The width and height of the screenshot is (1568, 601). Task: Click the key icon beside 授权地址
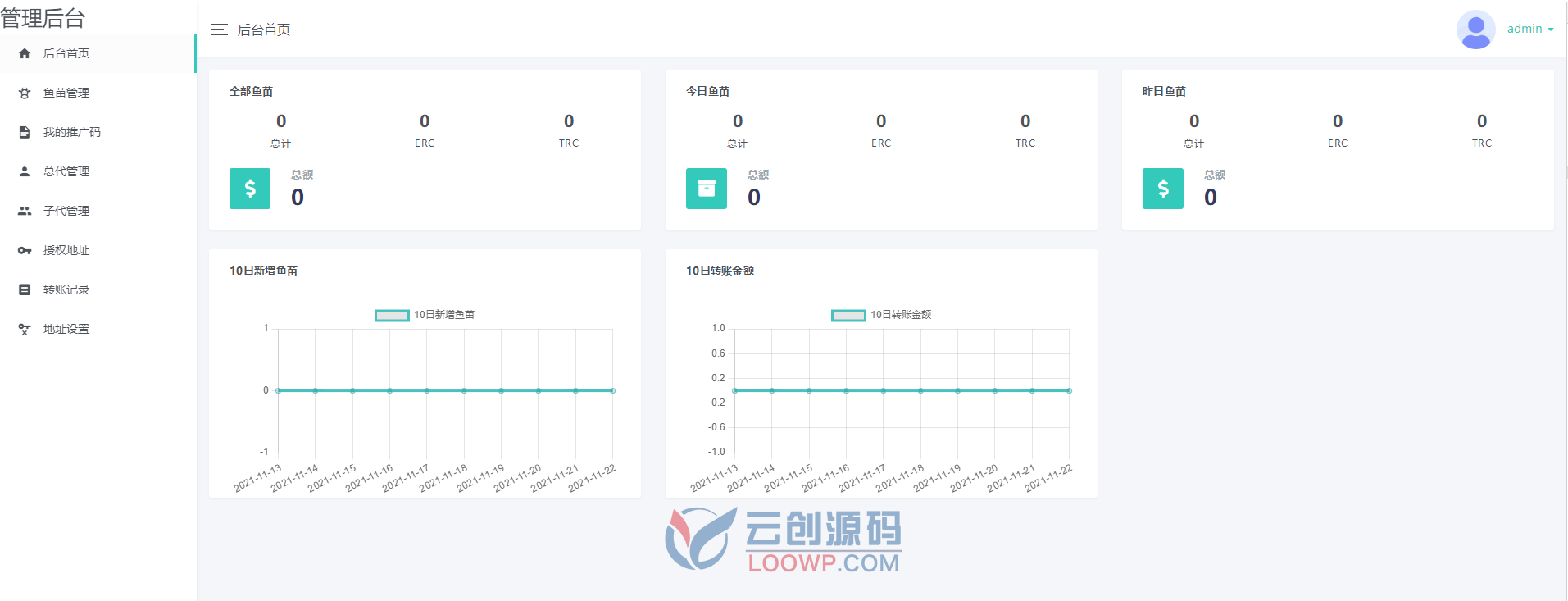(x=25, y=250)
